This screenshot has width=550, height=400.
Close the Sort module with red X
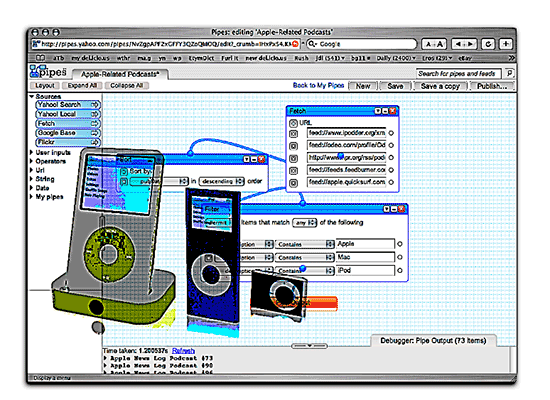(261, 159)
